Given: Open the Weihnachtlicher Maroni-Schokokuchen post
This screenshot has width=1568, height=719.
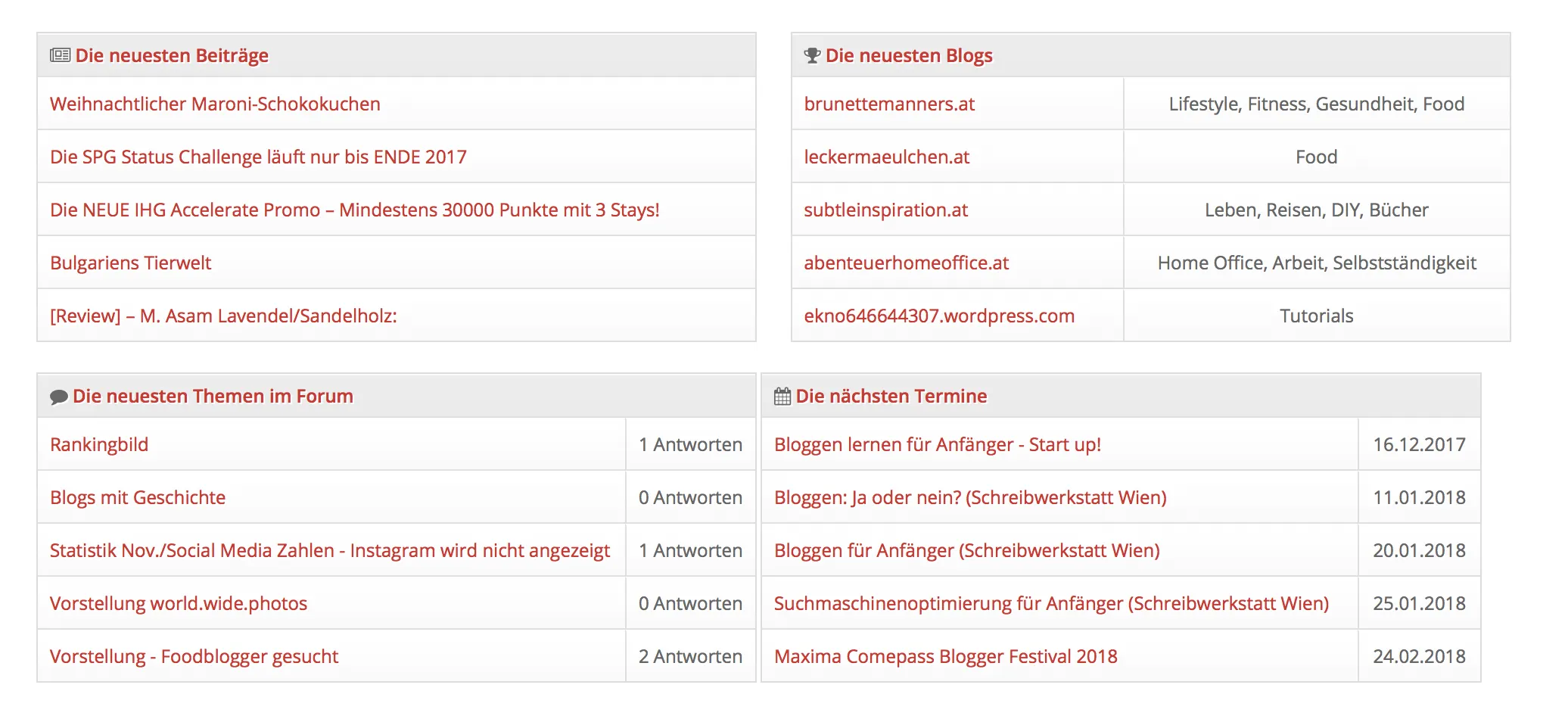Looking at the screenshot, I should [215, 104].
